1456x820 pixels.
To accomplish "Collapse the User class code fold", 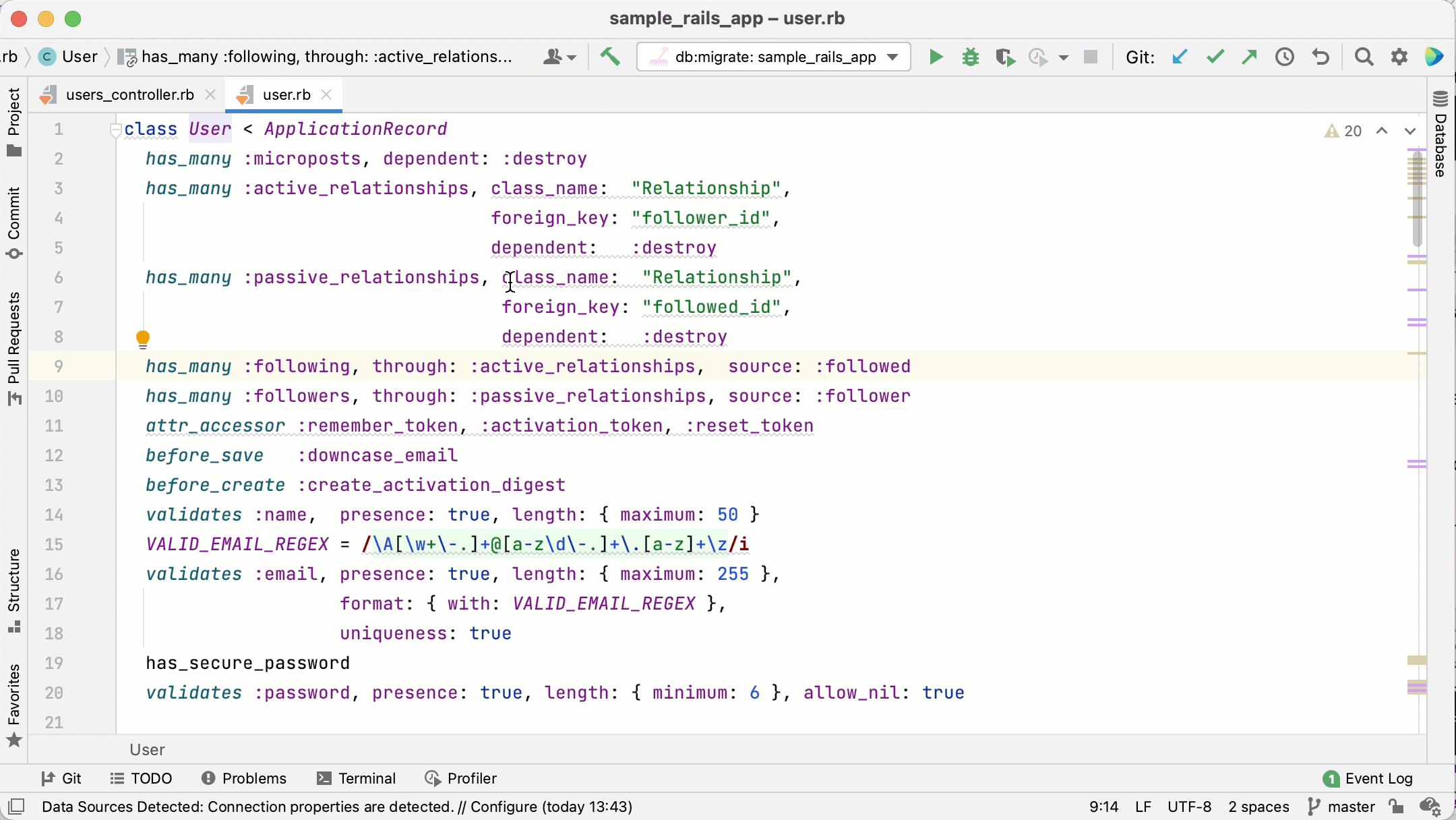I will (116, 129).
